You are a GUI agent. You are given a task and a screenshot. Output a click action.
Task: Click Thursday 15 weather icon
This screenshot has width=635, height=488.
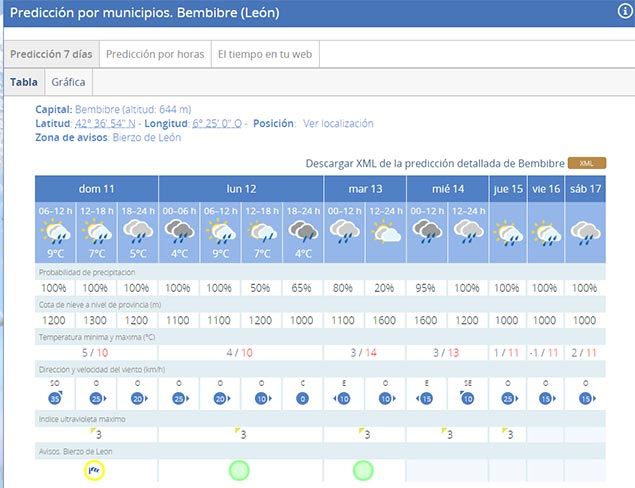point(508,233)
